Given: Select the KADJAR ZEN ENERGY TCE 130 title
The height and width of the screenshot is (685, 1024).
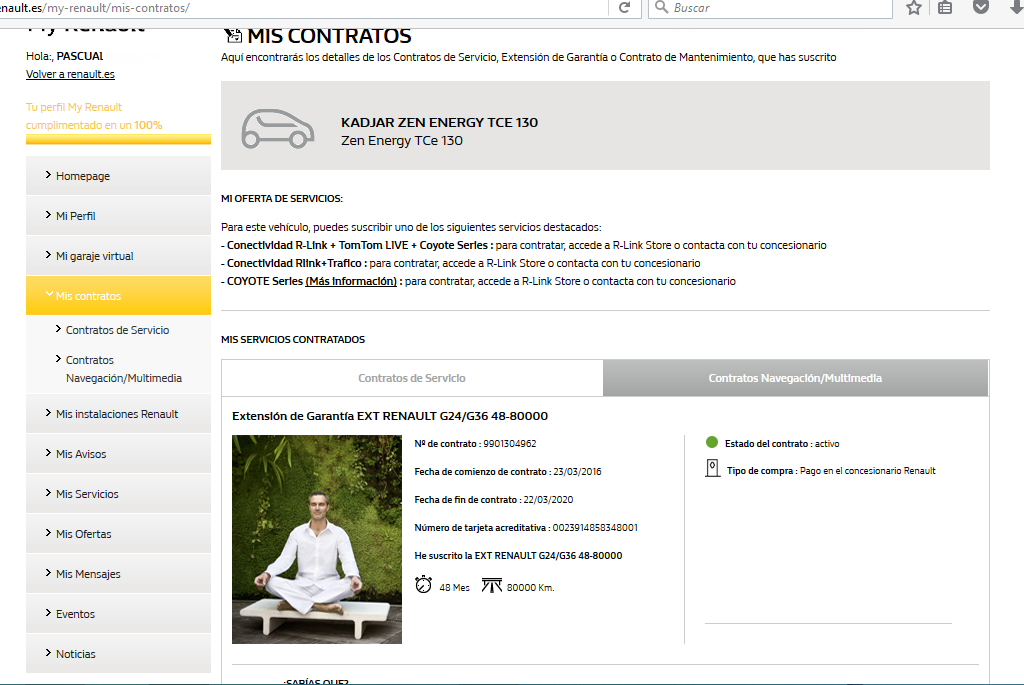Looking at the screenshot, I should click(440, 123).
